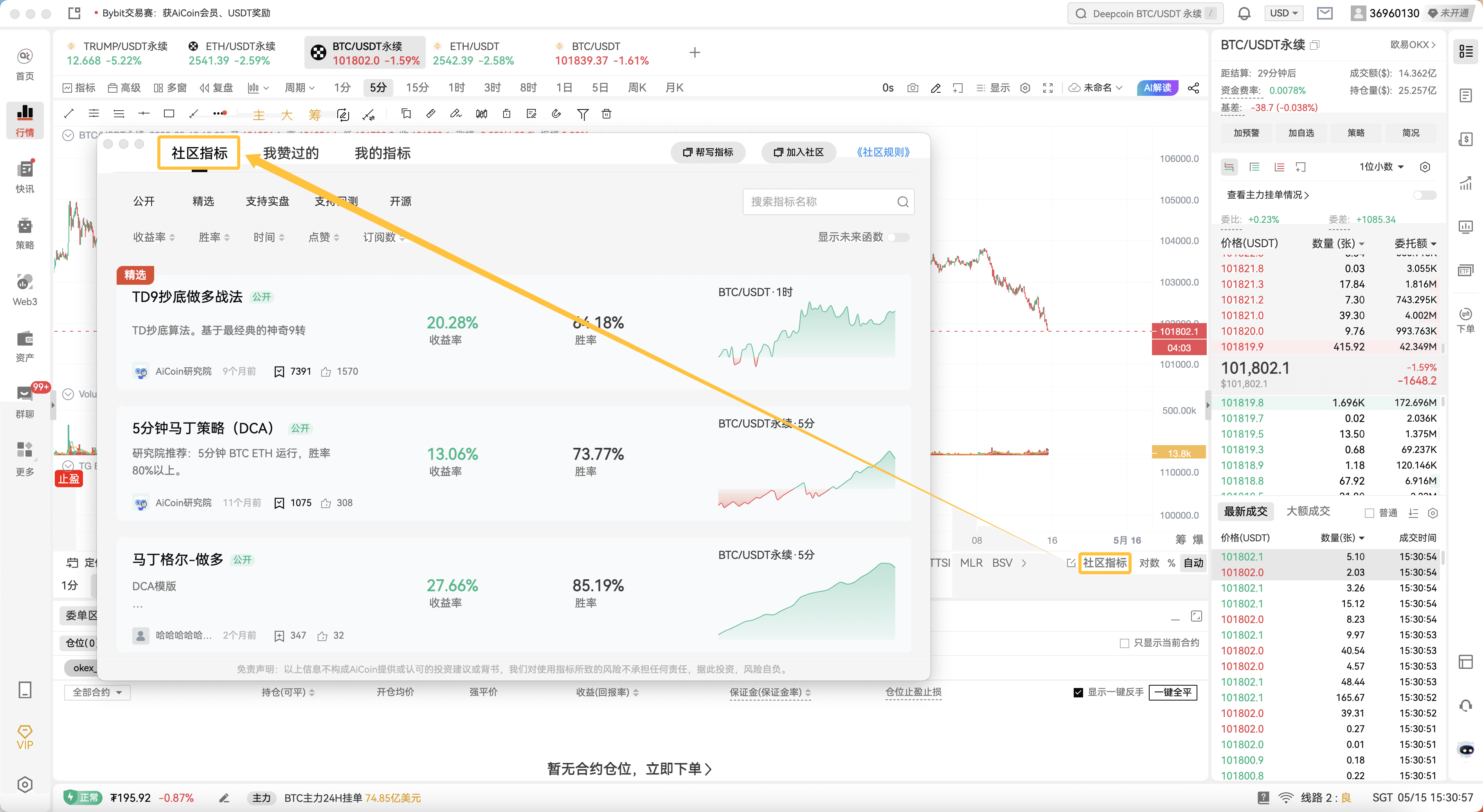Open the 1位小数 precision dropdown
Image resolution: width=1483 pixels, height=812 pixels.
(x=1382, y=167)
